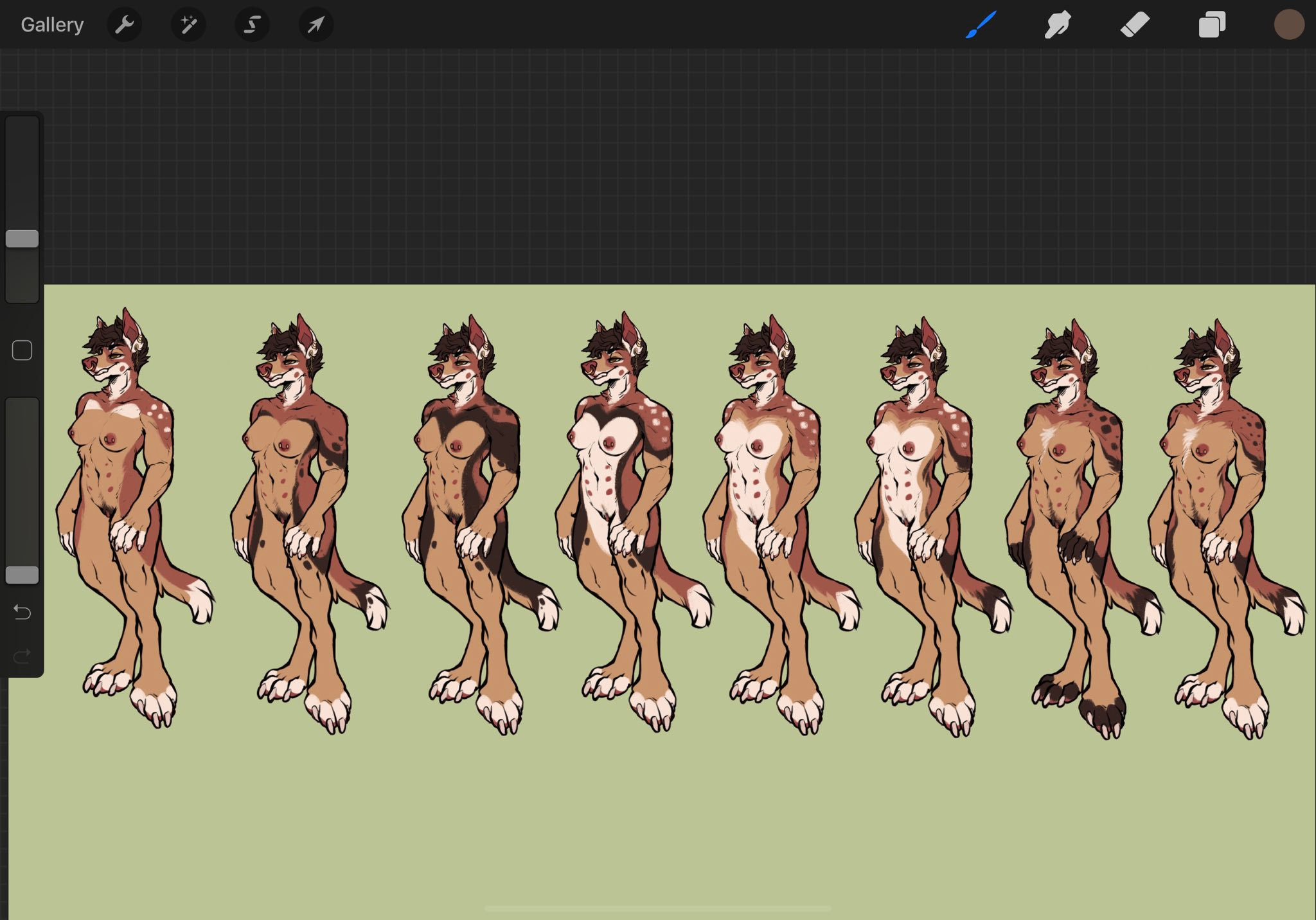Screen dimensions: 1316x920
Task: Activate the Transform arrow tool
Action: click(x=316, y=25)
